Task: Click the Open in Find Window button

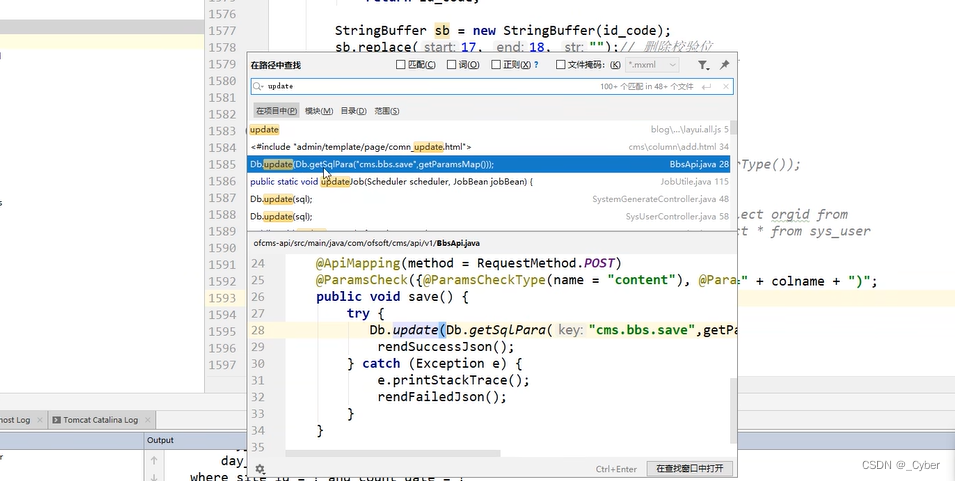Action: pos(689,468)
